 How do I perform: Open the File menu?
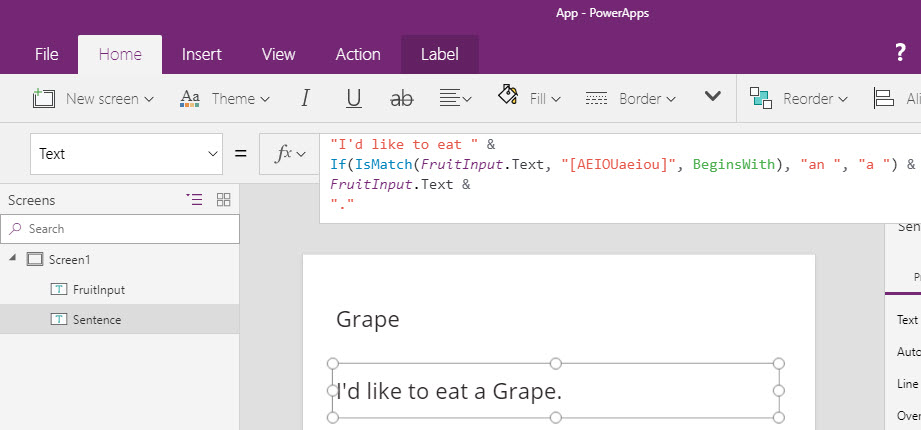pos(46,55)
